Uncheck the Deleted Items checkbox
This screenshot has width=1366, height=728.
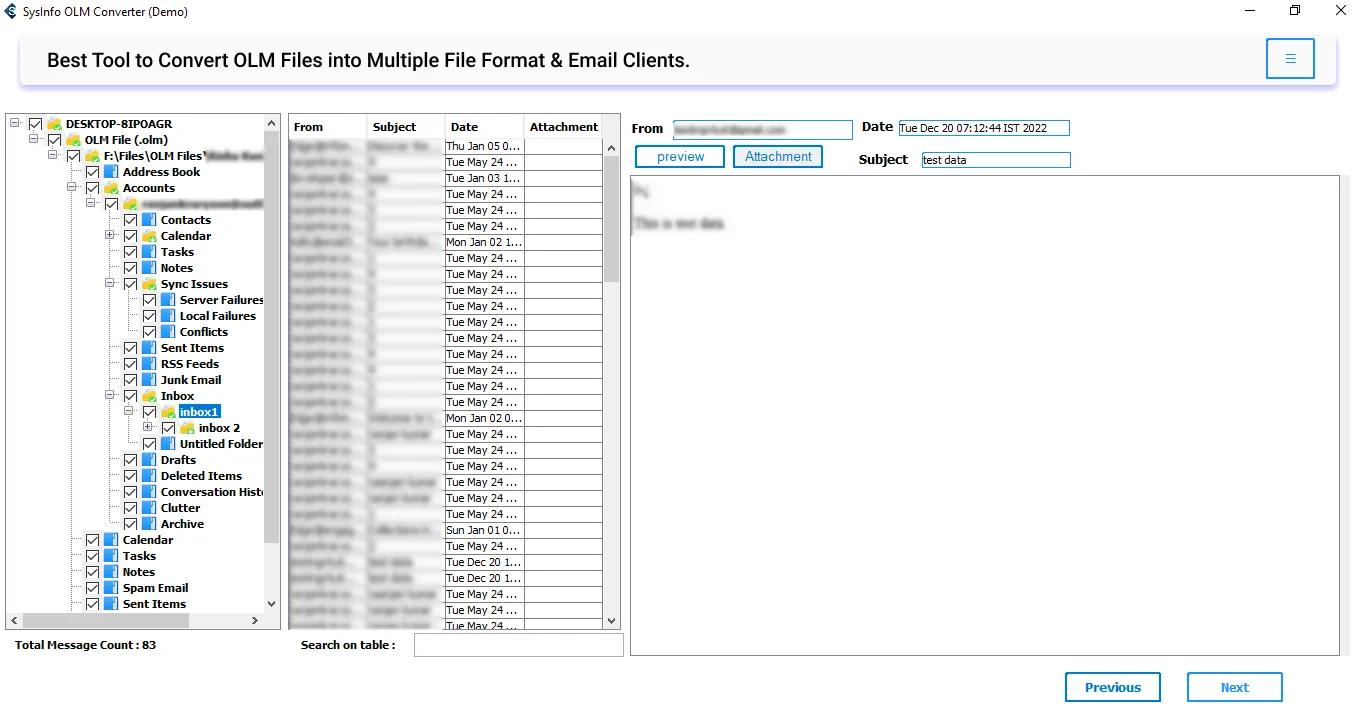click(131, 476)
